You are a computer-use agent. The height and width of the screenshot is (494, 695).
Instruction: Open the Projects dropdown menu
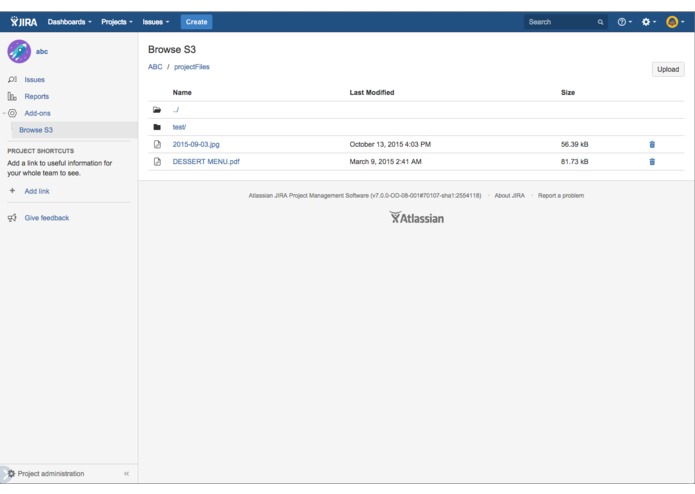point(117,22)
